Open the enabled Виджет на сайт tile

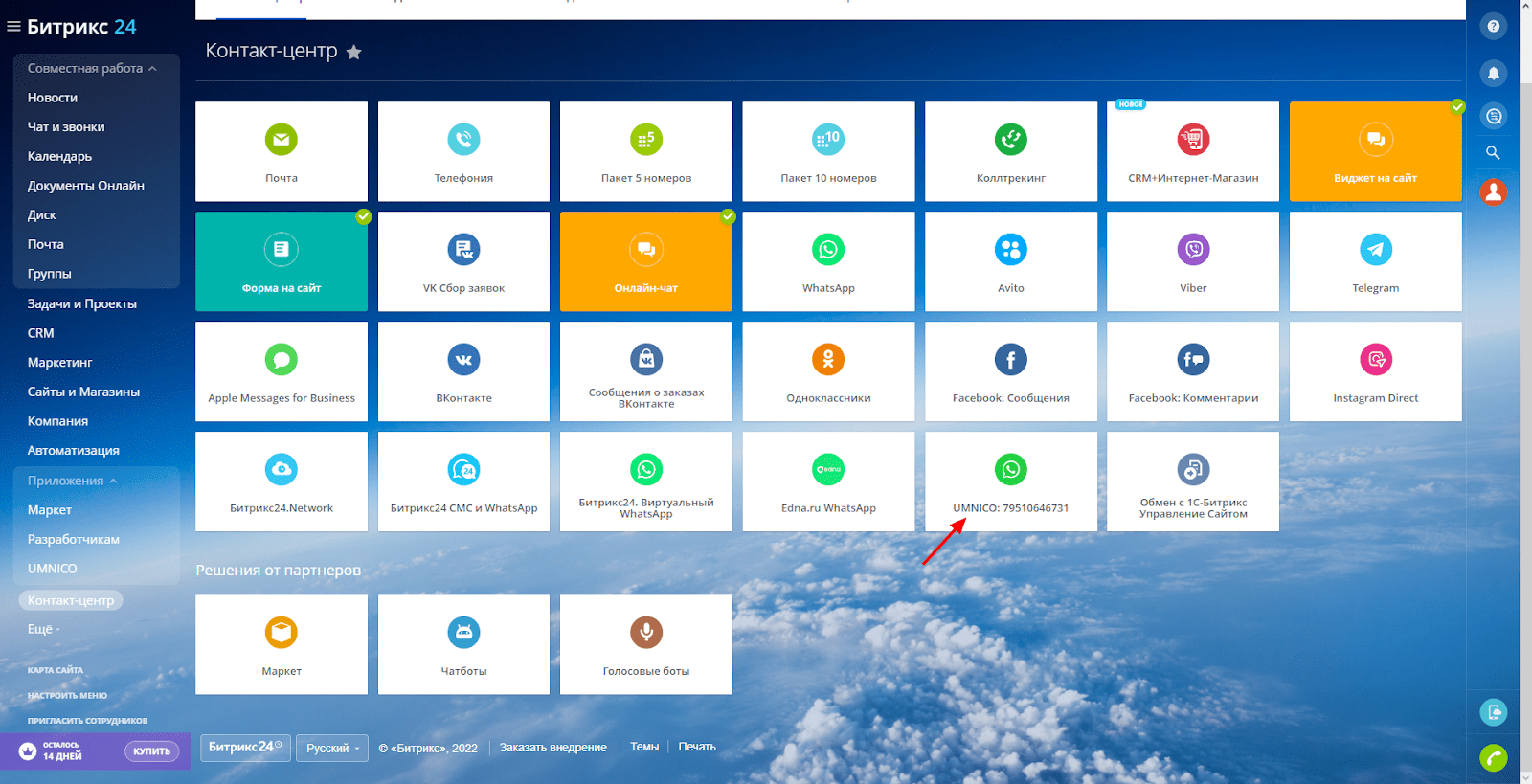(1375, 151)
